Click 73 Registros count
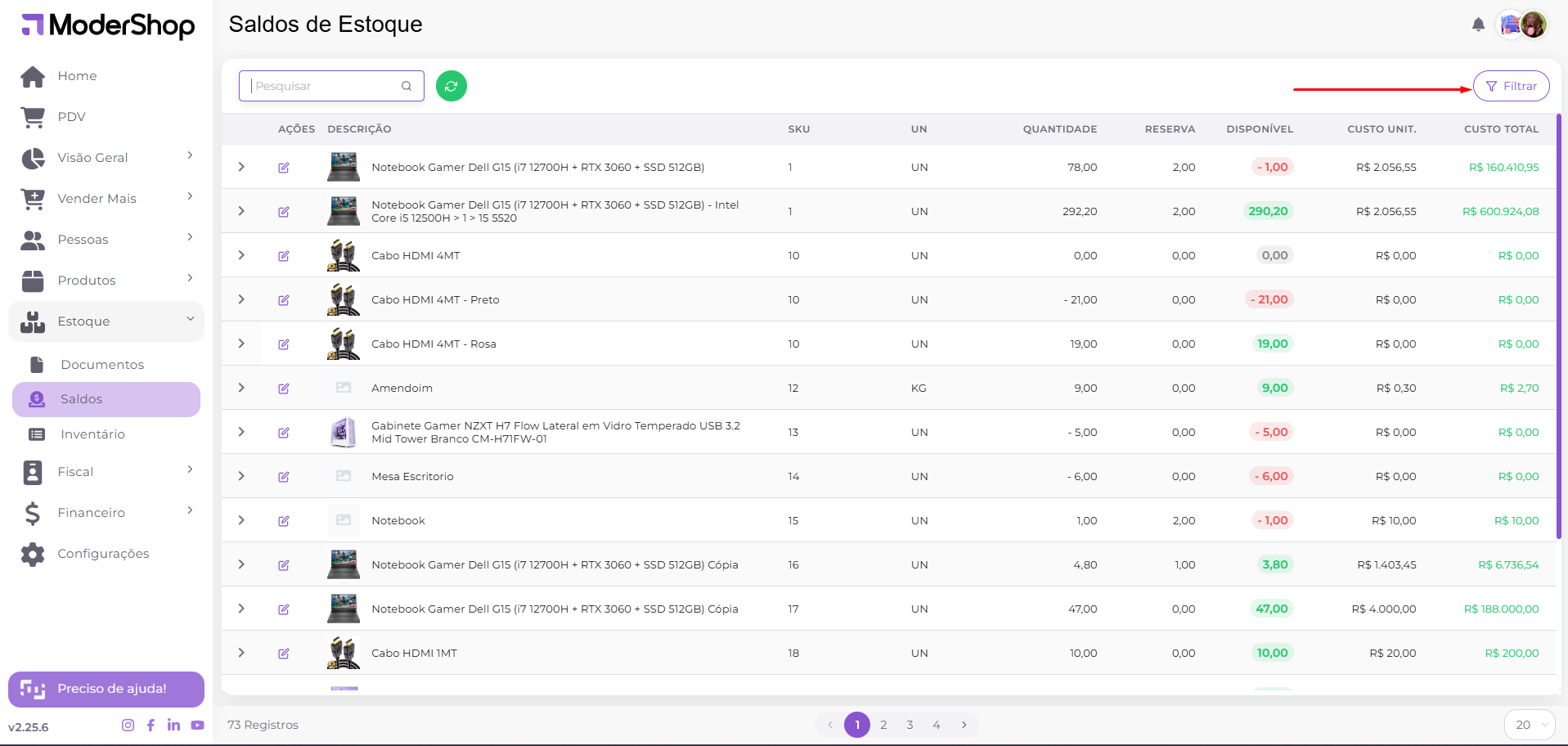This screenshot has height=746, width=1568. [263, 725]
